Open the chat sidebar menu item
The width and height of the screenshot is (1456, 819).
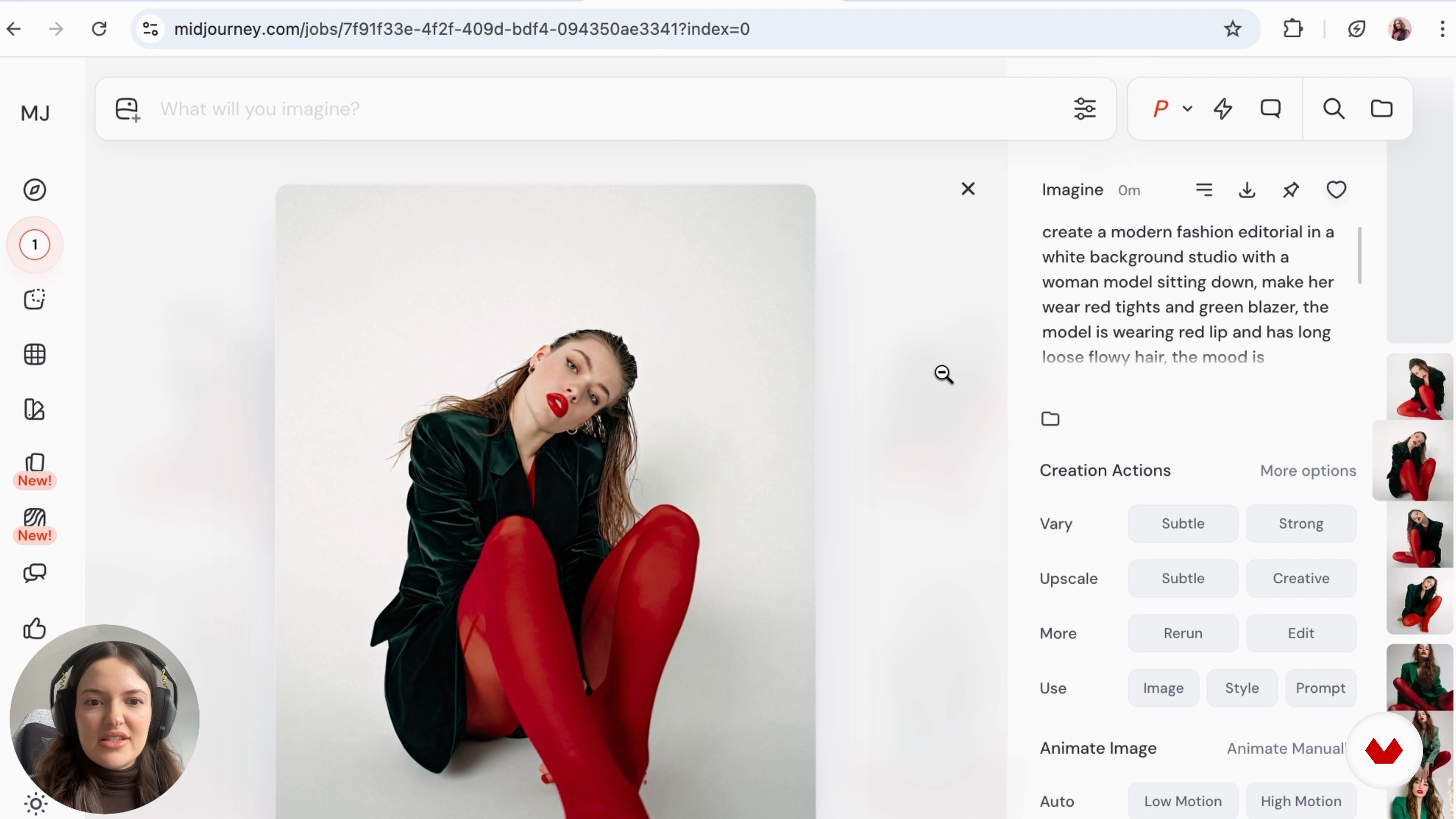35,573
